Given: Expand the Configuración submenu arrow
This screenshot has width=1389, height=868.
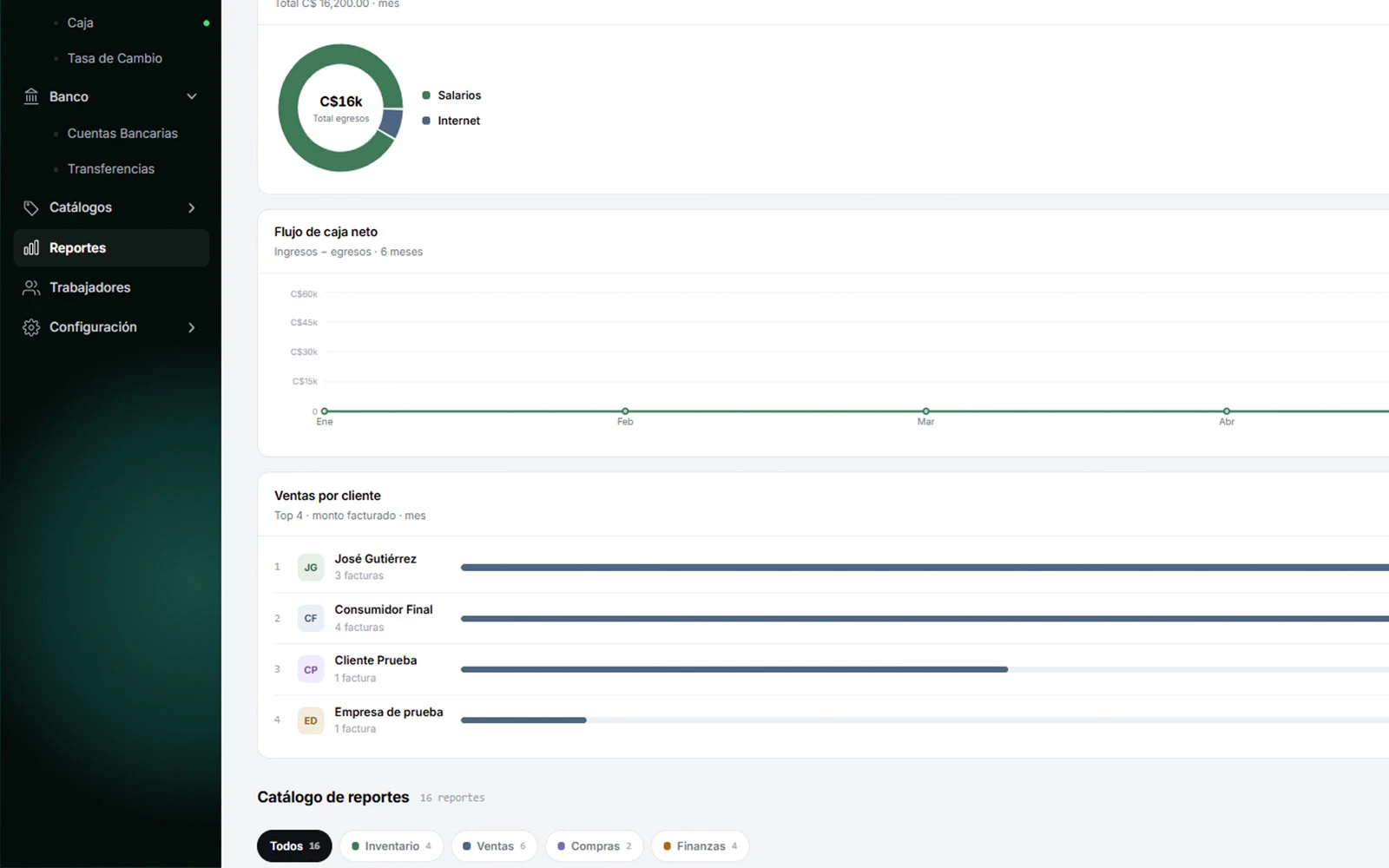Looking at the screenshot, I should click(192, 327).
